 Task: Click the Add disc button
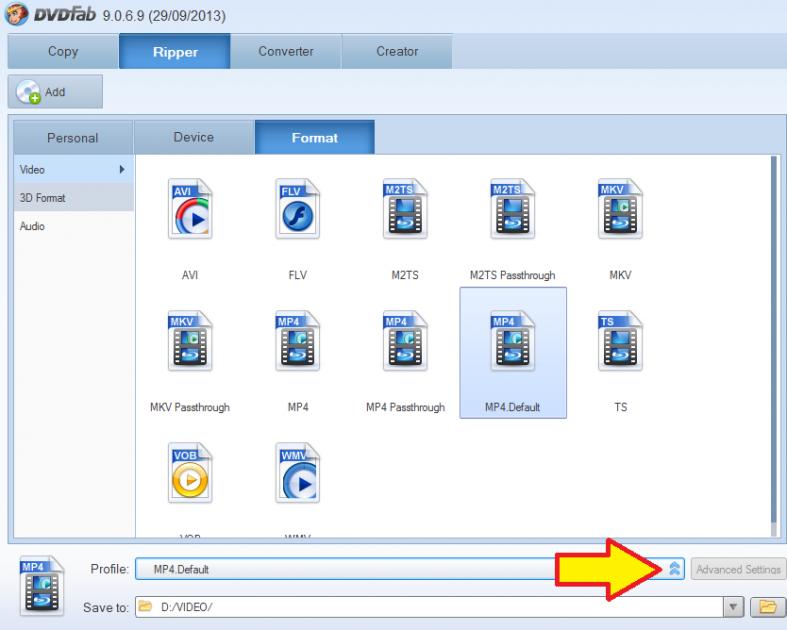click(x=55, y=91)
